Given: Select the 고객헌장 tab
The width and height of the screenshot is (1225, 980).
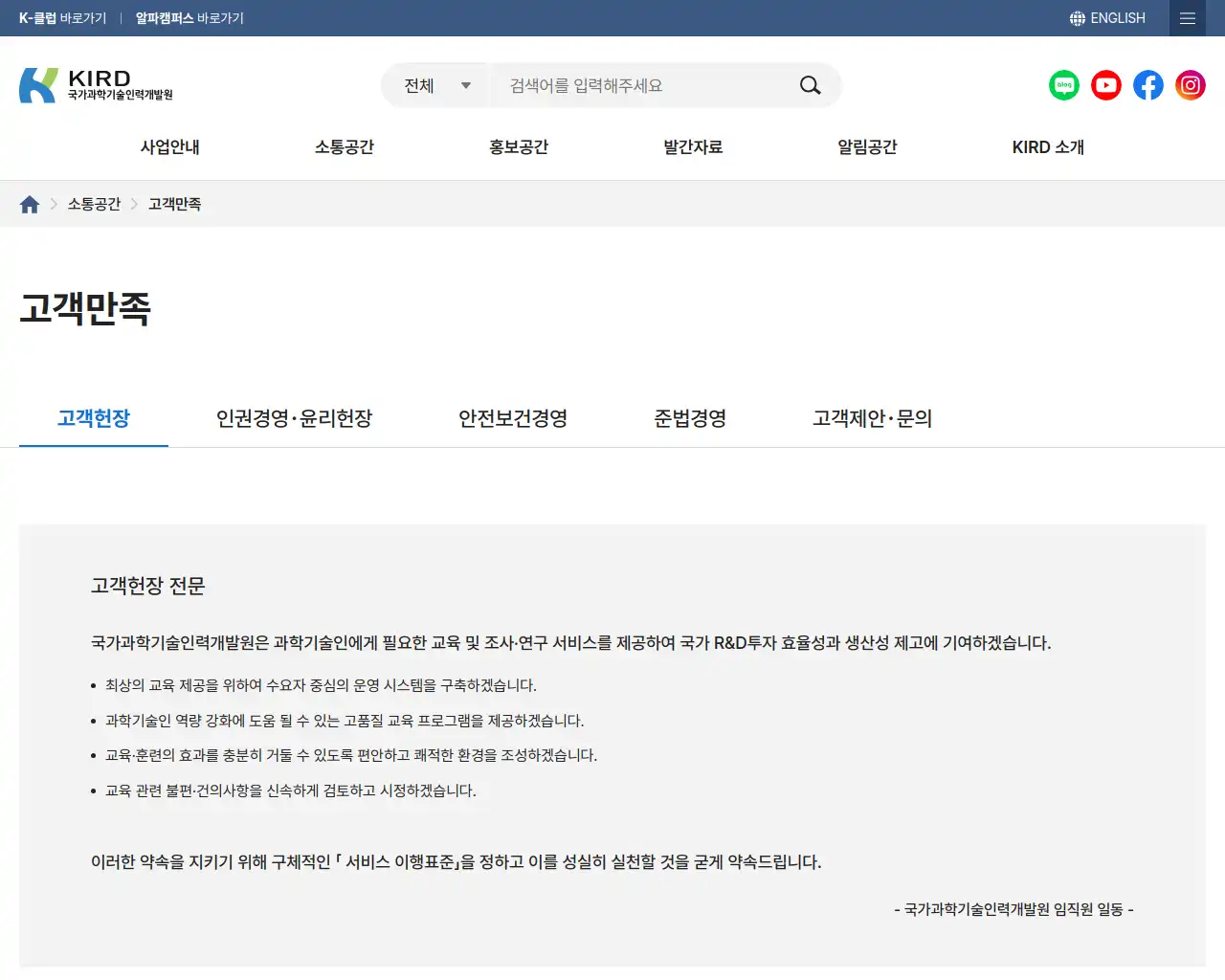Looking at the screenshot, I should (94, 418).
